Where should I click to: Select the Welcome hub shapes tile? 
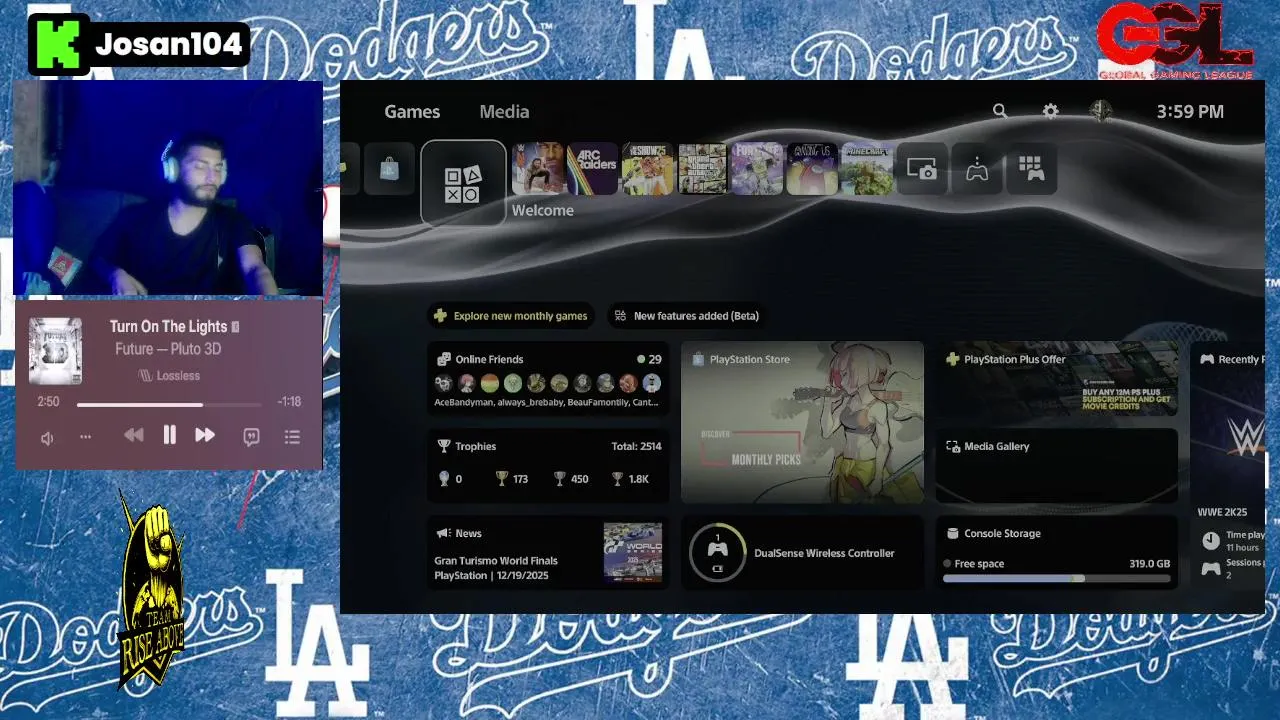click(463, 183)
